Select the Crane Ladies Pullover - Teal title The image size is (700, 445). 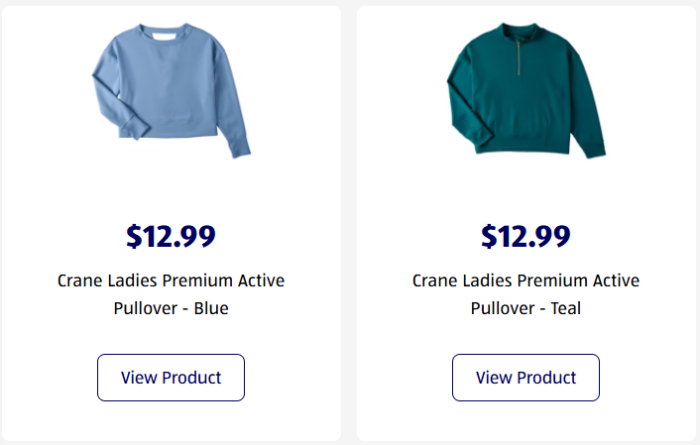(x=526, y=294)
